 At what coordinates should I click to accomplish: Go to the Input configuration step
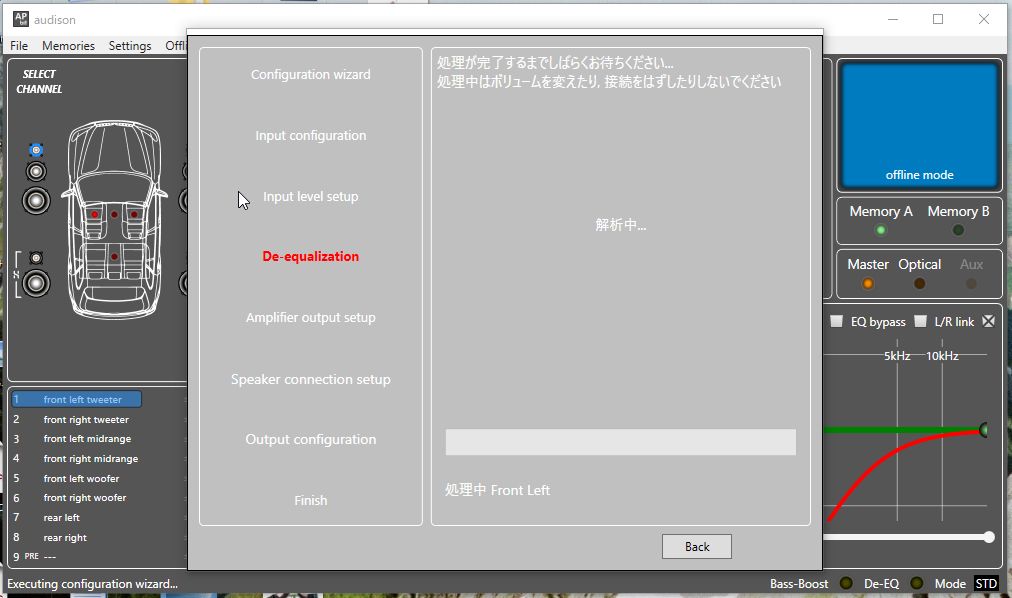[x=310, y=135]
